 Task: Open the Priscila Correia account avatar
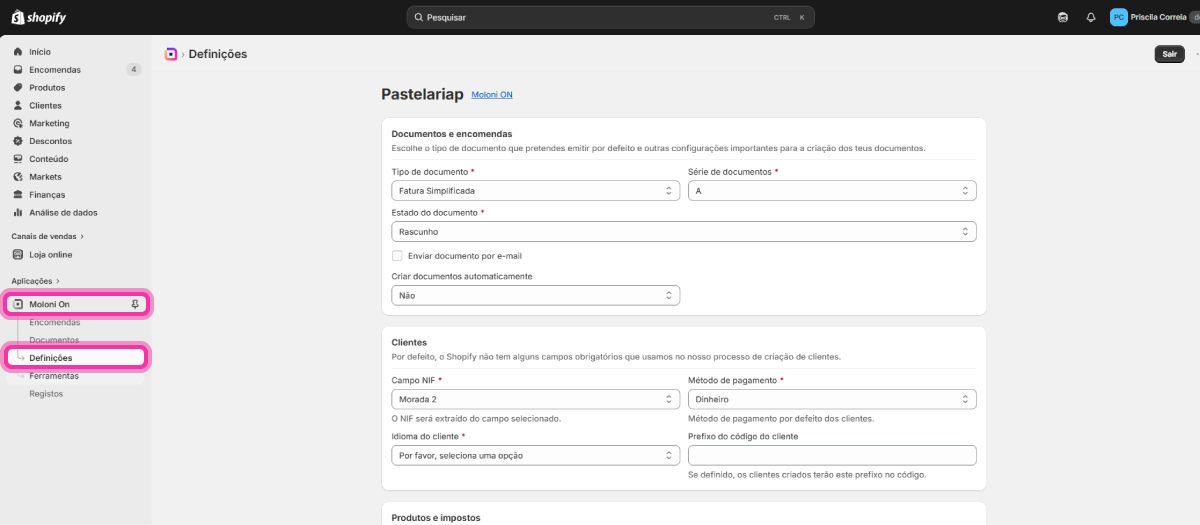(1118, 17)
